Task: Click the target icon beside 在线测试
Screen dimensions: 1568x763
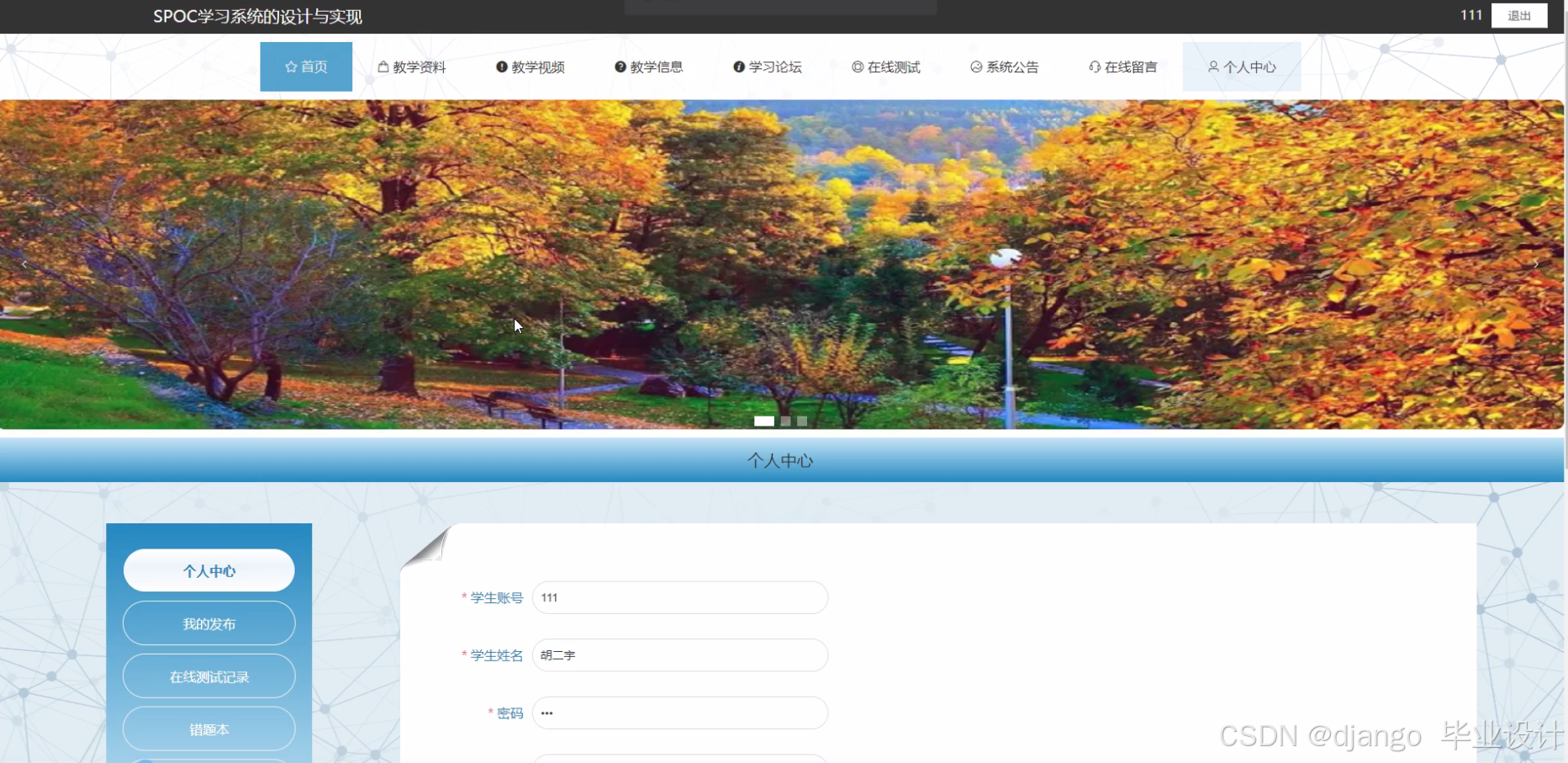Action: point(857,66)
